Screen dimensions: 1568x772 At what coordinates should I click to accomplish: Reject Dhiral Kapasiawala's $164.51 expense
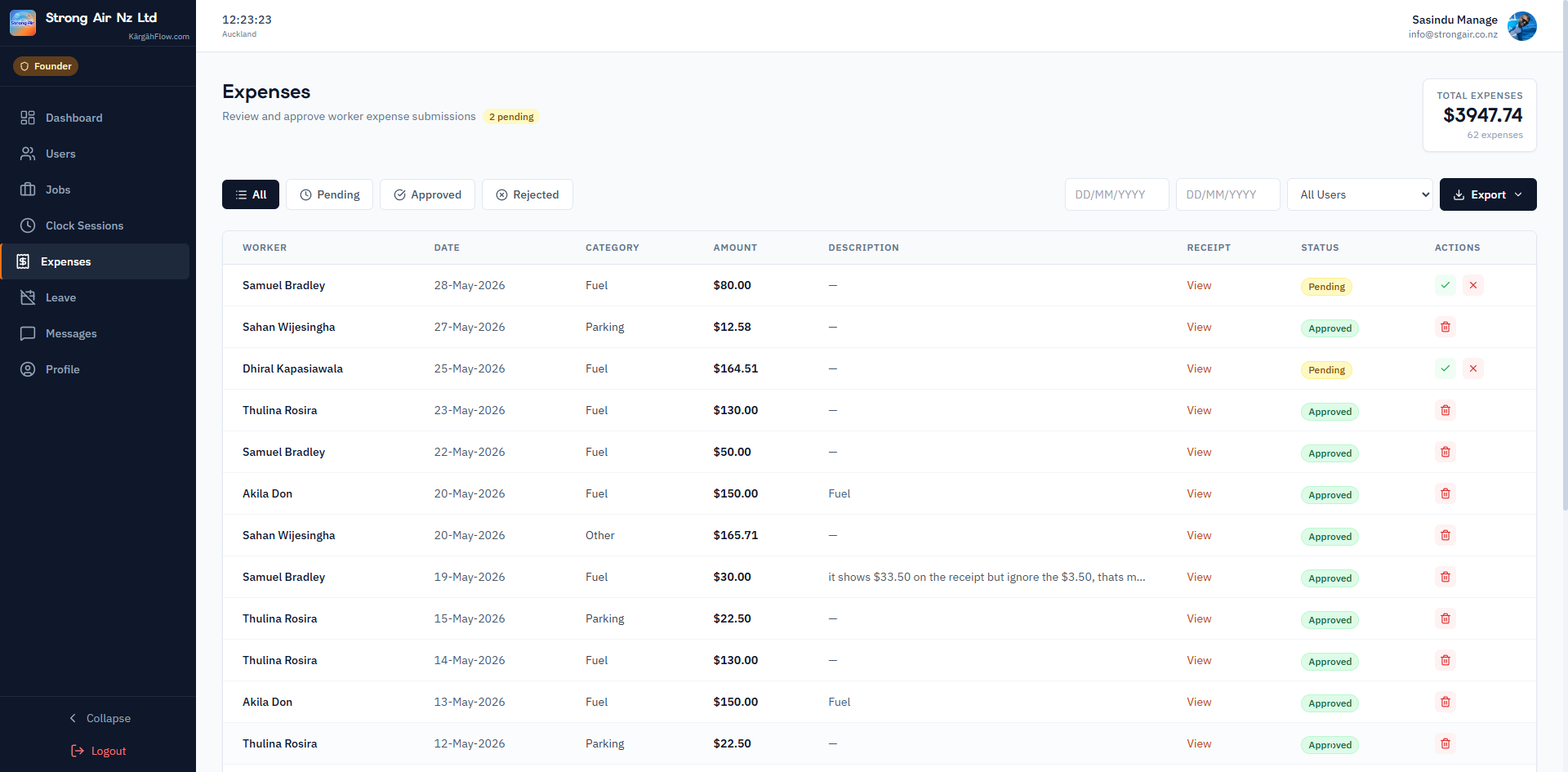(x=1473, y=368)
